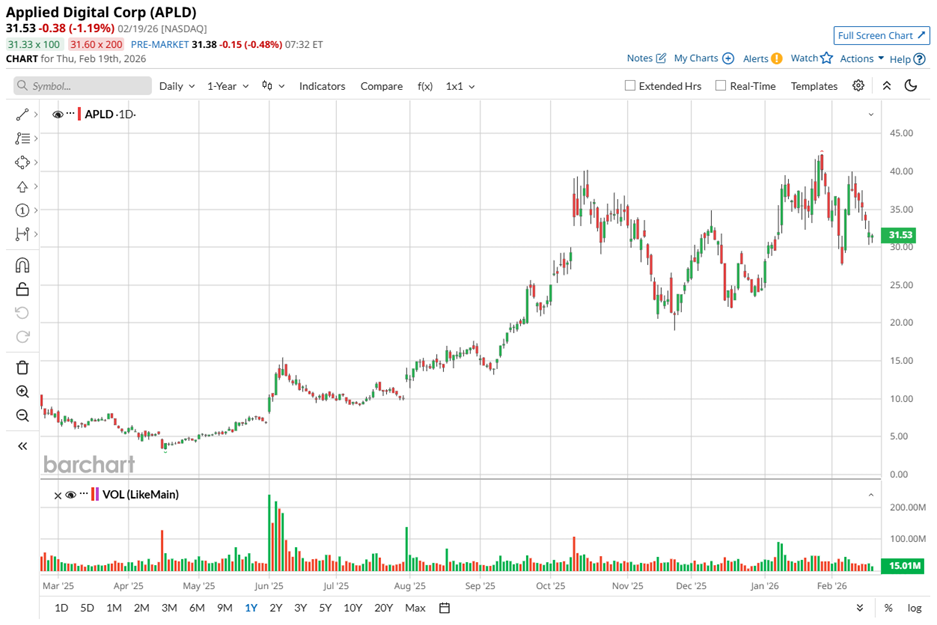Image resolution: width=937 pixels, height=625 pixels.
Task: Open the 1x1 chart layout dropdown
Action: coord(458,86)
